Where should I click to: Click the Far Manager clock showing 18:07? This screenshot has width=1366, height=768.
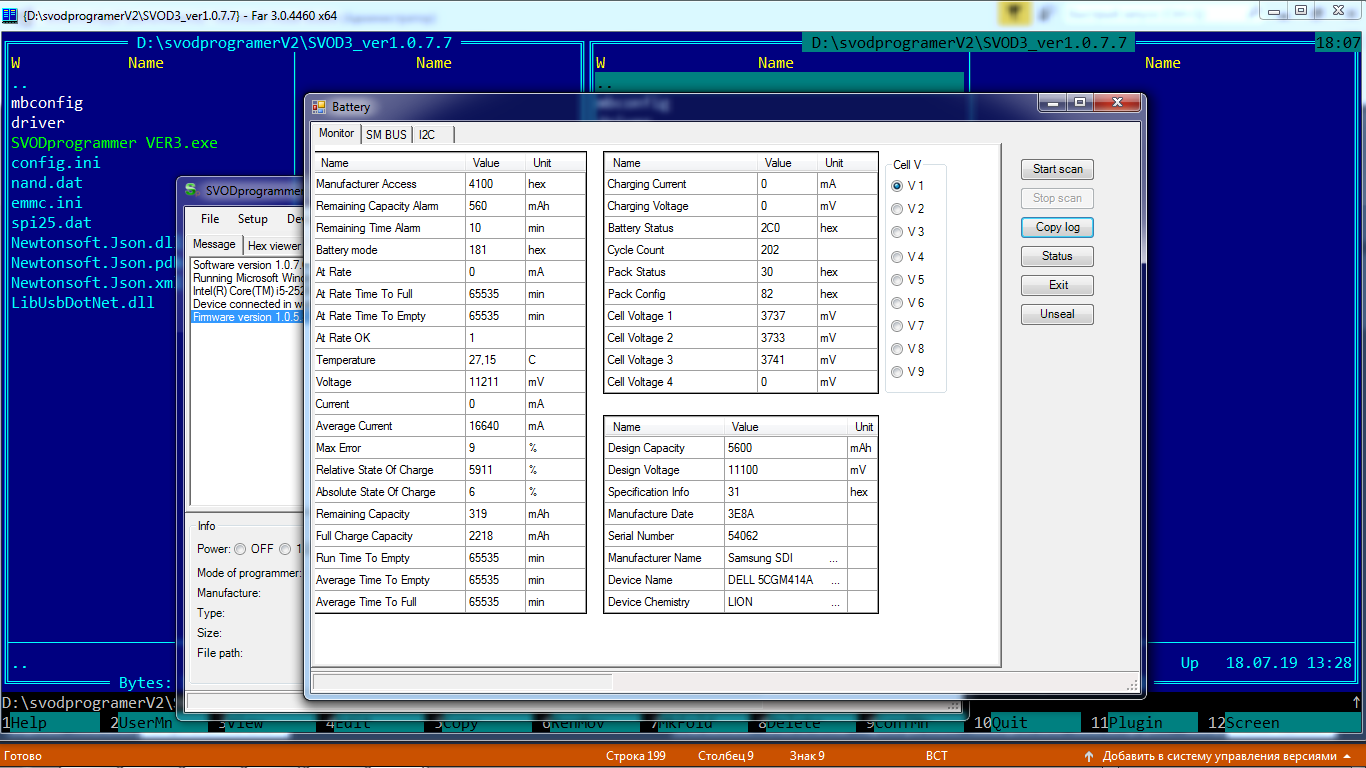(1338, 43)
